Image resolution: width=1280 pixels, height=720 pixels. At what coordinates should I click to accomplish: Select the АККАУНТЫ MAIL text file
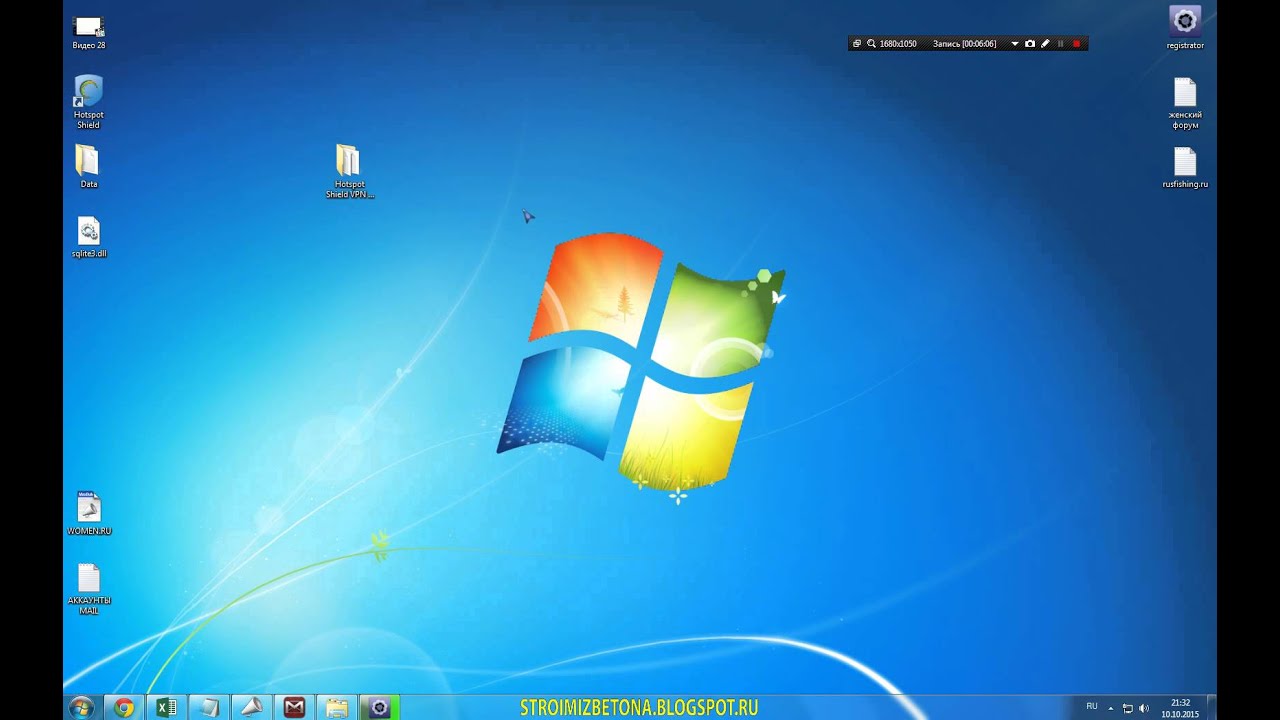click(x=89, y=589)
